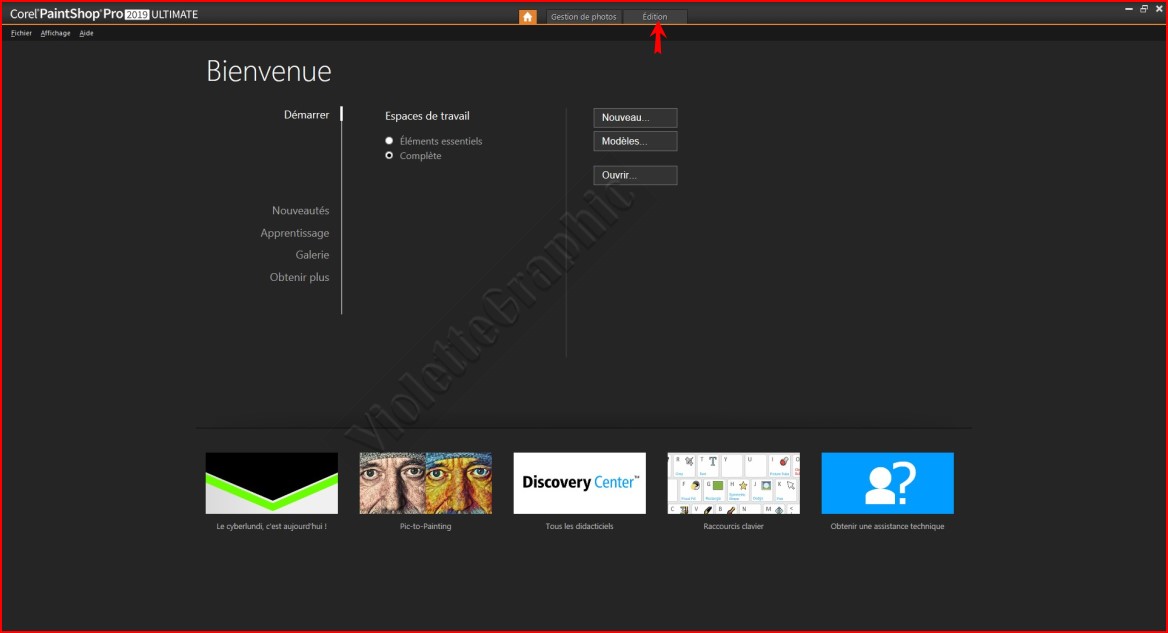Open the Pic-to-Painting thumbnail

pyautogui.click(x=425, y=483)
